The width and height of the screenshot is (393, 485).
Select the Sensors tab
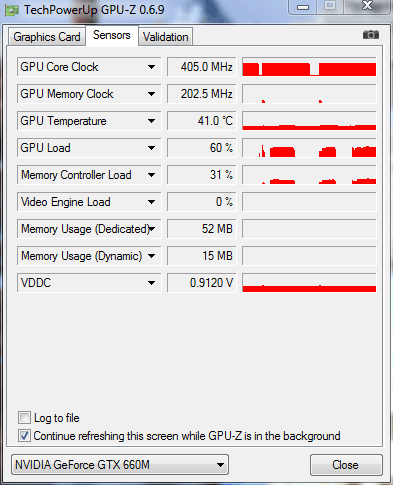(112, 35)
